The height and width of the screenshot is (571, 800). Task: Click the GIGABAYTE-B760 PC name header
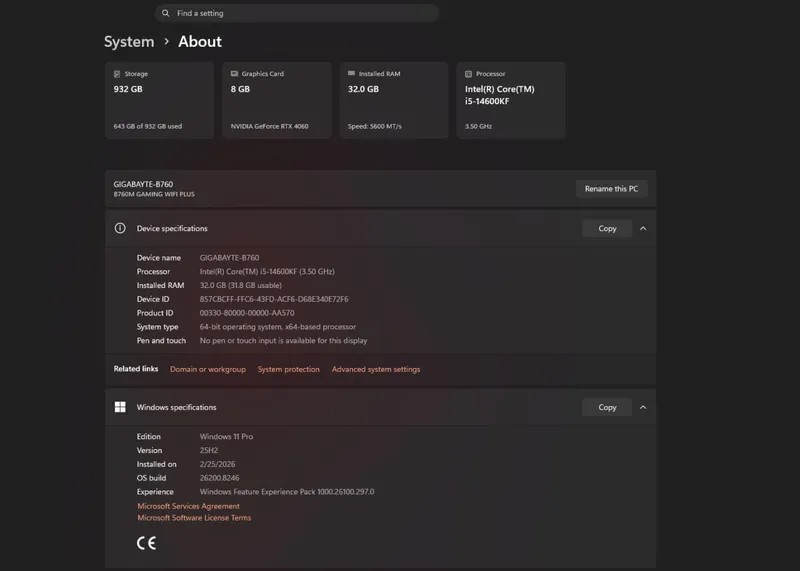(143, 184)
